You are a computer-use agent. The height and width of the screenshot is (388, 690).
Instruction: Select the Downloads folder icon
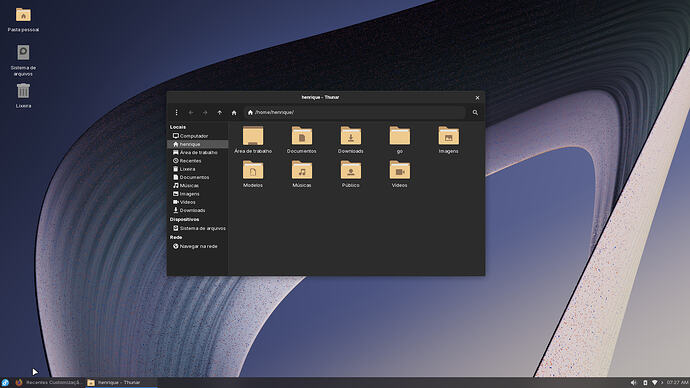coord(351,136)
